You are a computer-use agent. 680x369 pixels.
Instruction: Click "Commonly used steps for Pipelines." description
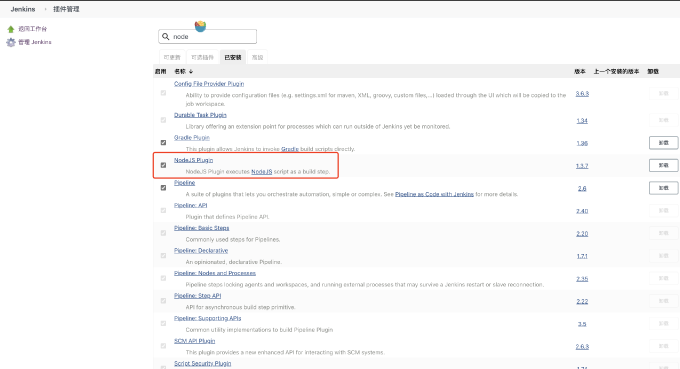[233, 239]
